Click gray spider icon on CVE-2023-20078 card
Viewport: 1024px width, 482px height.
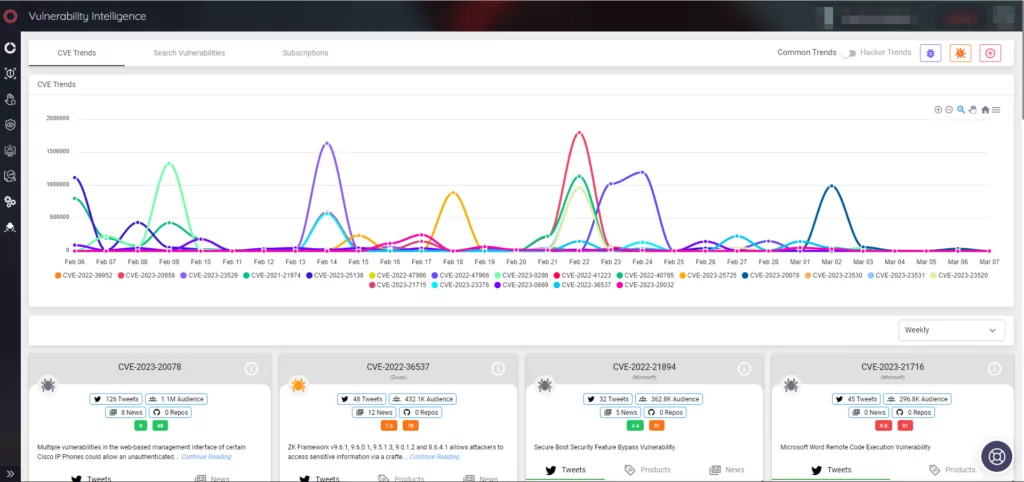point(48,385)
